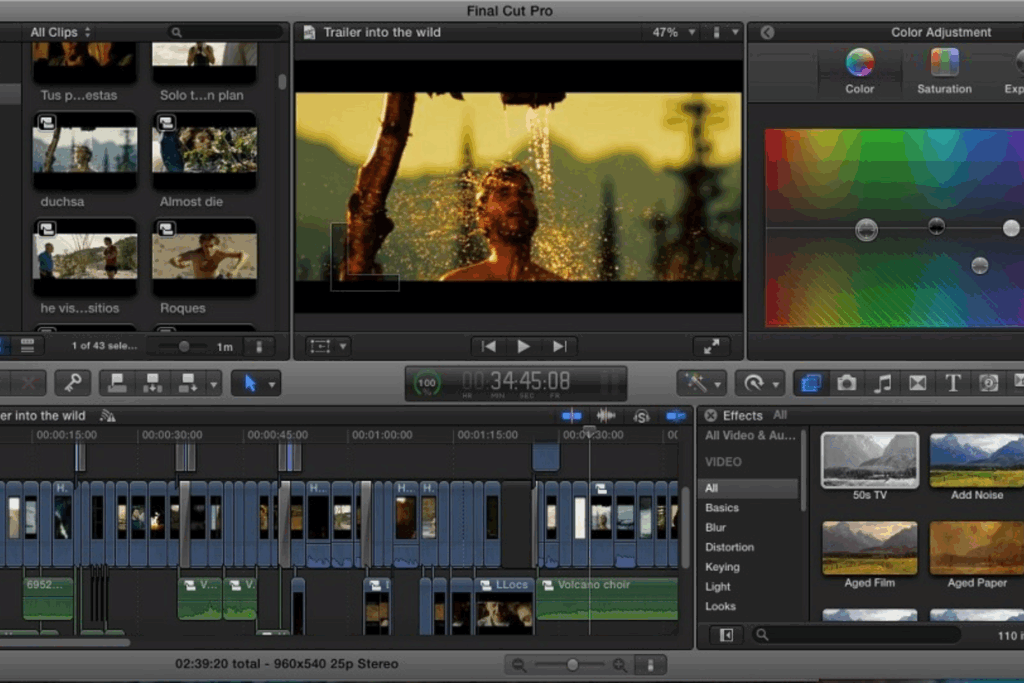The image size is (1024, 683).
Task: Click the clip appearance button in timeline footer
Action: 650,665
